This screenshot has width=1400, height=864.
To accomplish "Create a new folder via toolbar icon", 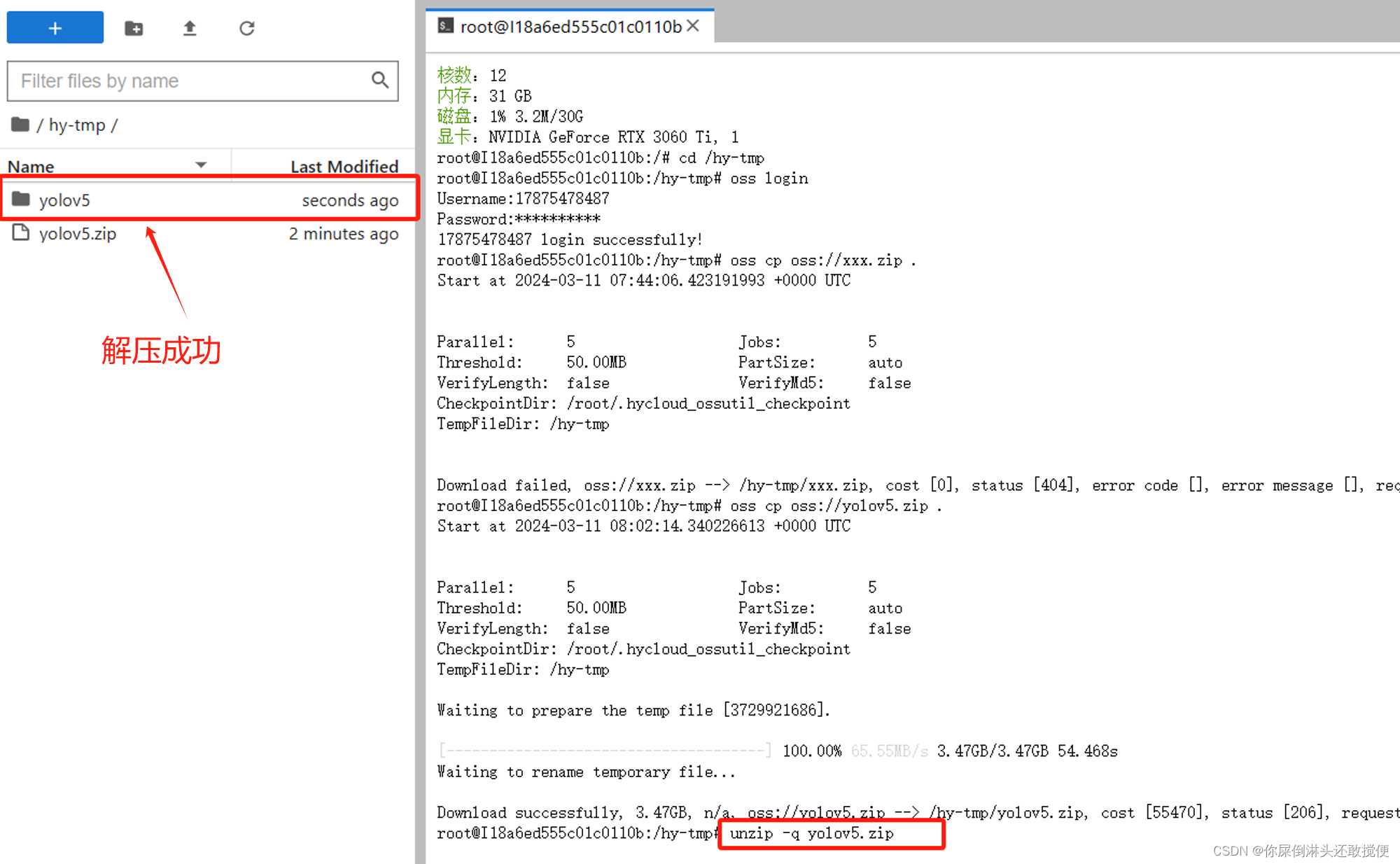I will point(134,28).
